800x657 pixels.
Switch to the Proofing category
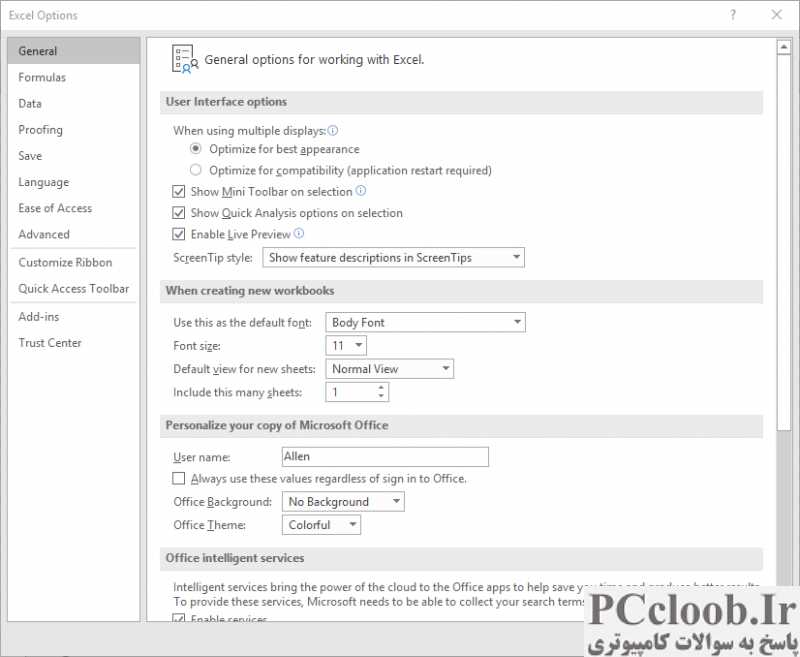click(x=74, y=130)
